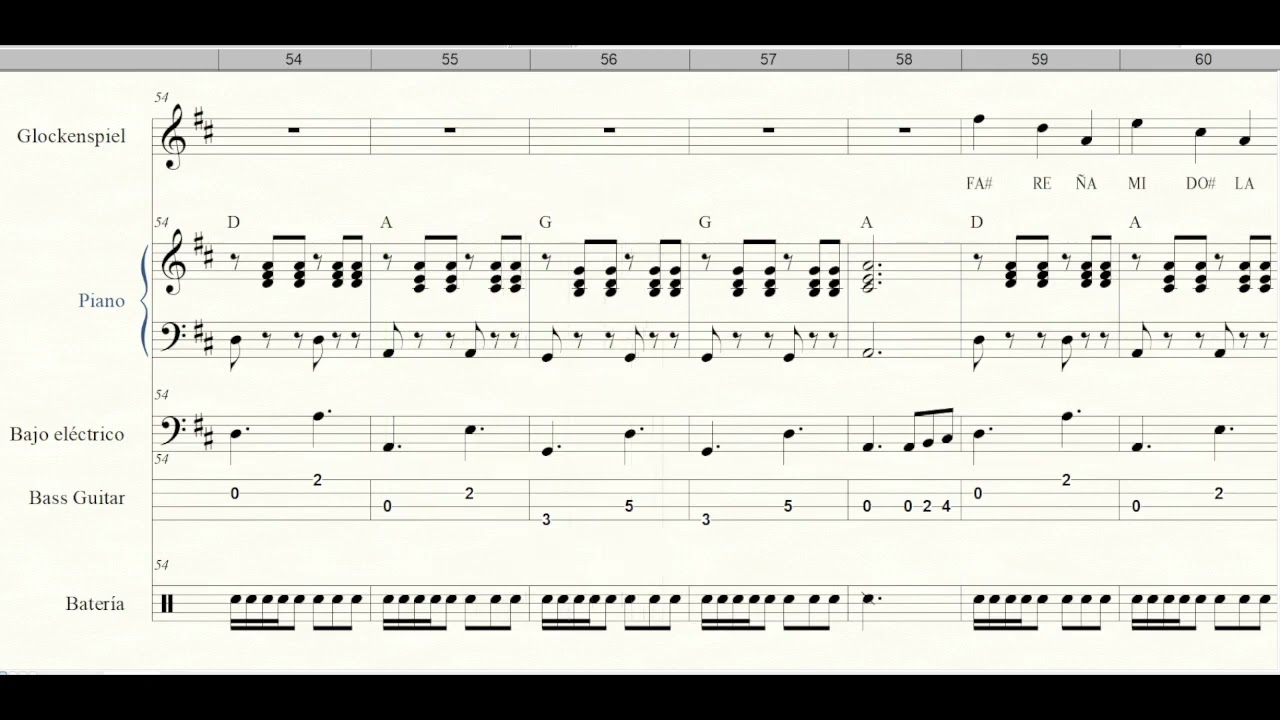Click the LA lyric under Glockenspiel

pos(1244,183)
